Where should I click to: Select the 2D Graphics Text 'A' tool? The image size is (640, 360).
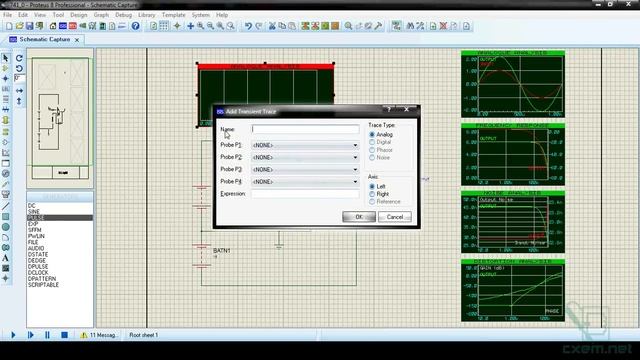click(6, 258)
